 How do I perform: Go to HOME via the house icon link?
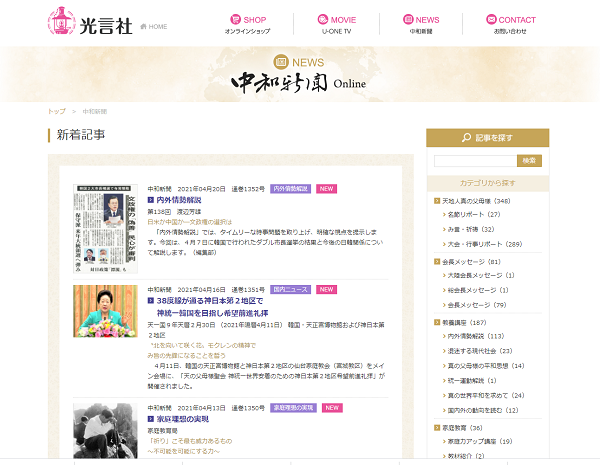pyautogui.click(x=154, y=26)
